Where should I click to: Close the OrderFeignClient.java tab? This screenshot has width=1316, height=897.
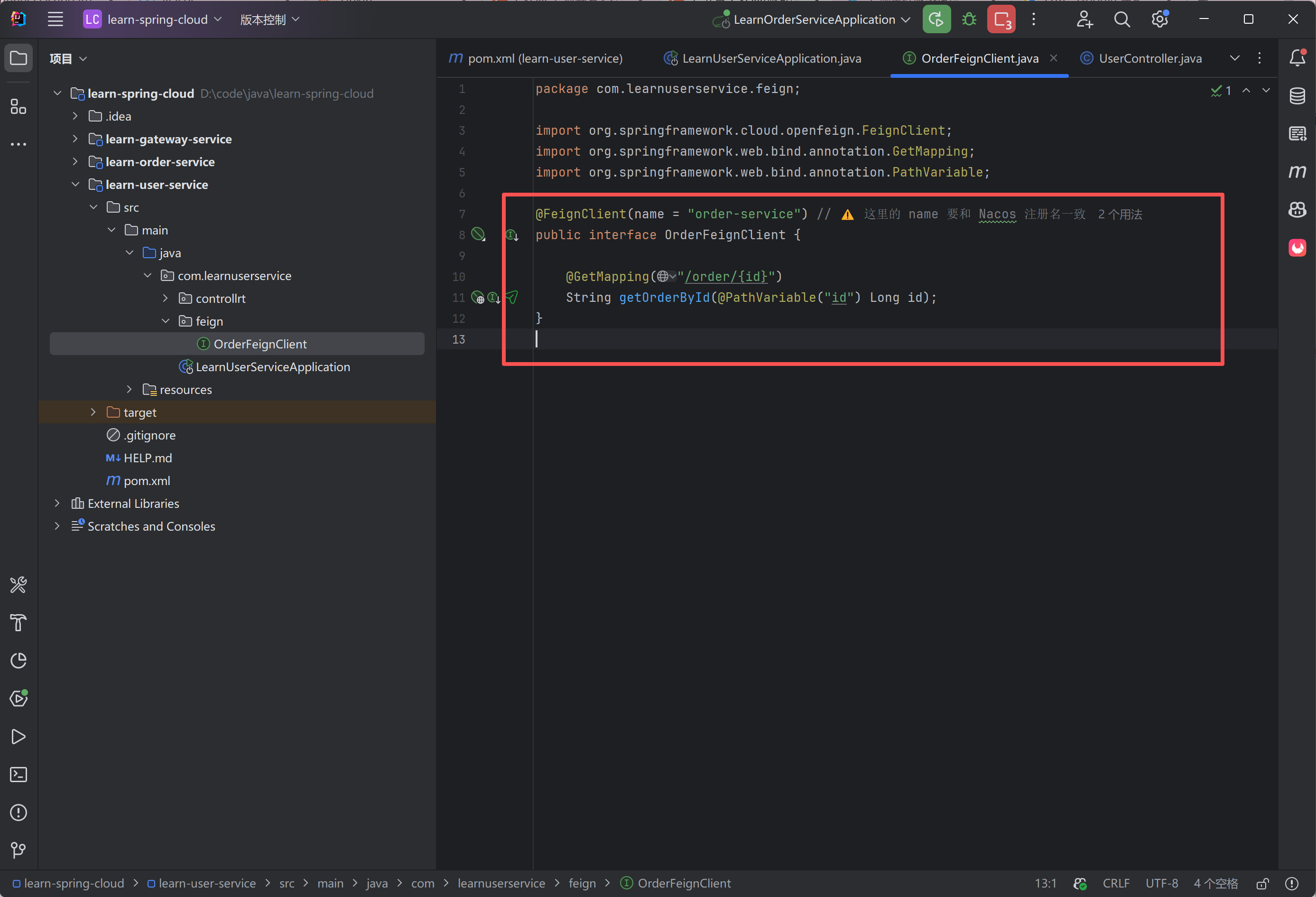(x=1054, y=58)
